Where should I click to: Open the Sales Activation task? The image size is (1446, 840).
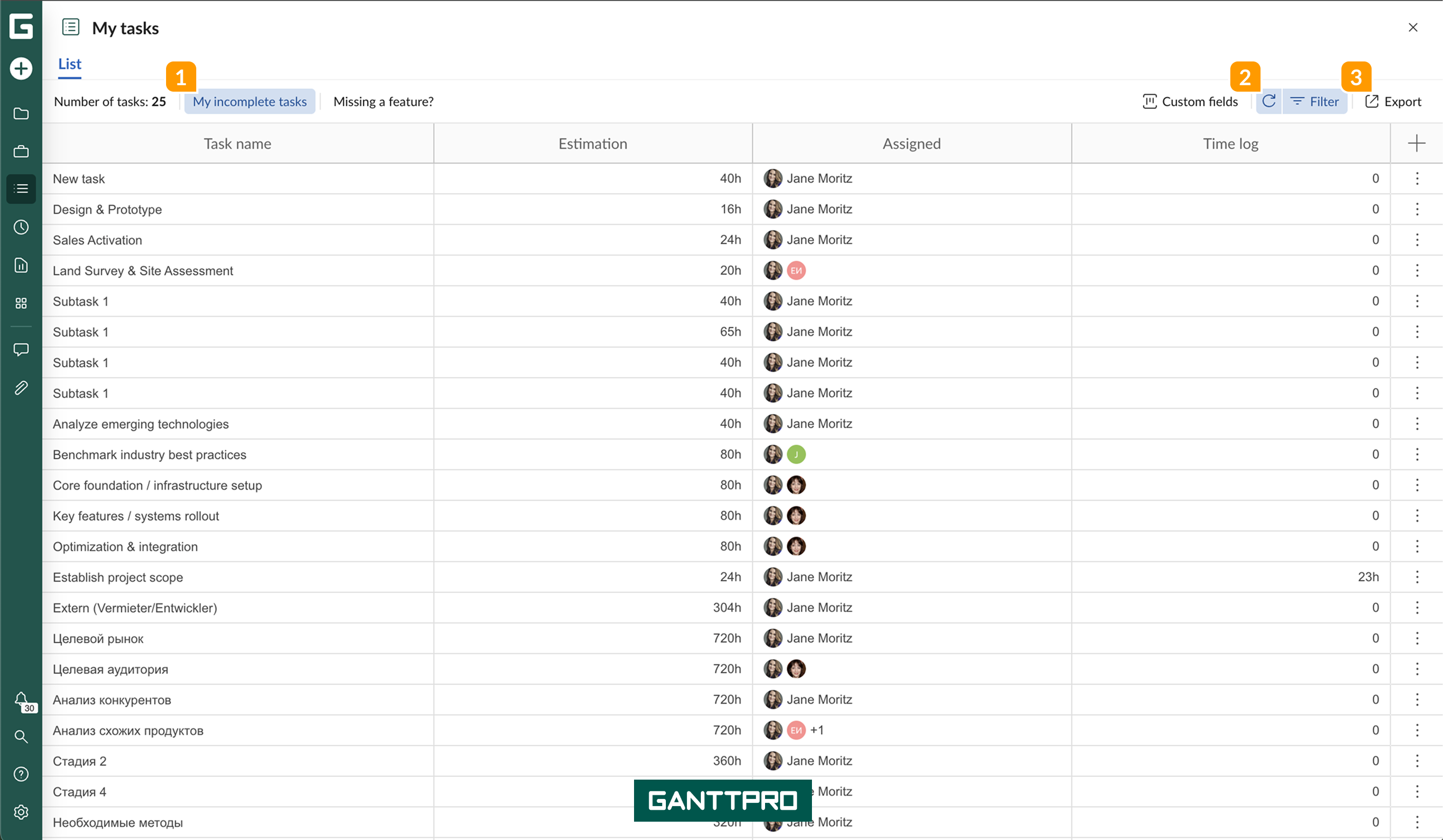tap(98, 240)
